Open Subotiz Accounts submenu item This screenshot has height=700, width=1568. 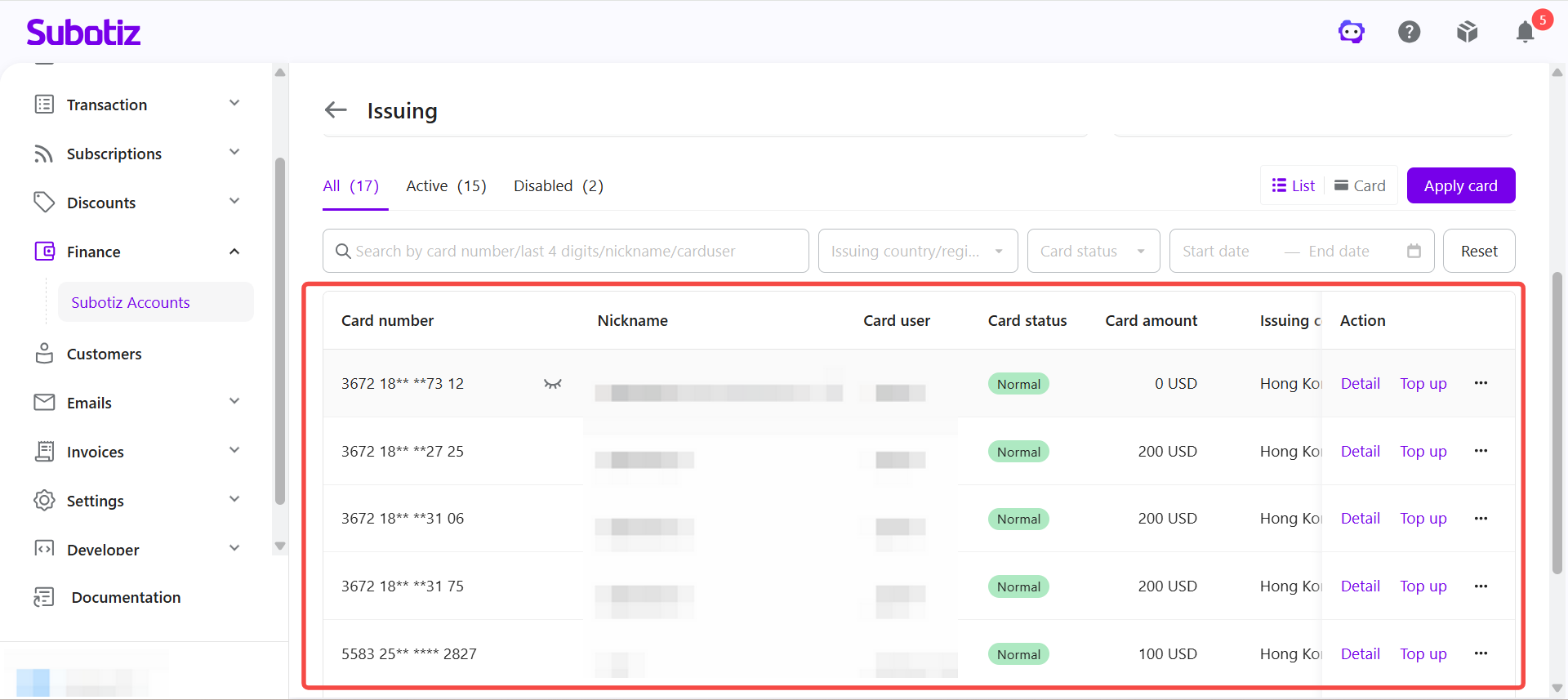pyautogui.click(x=155, y=302)
